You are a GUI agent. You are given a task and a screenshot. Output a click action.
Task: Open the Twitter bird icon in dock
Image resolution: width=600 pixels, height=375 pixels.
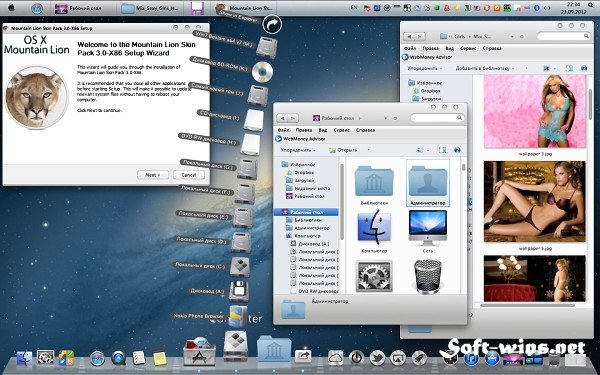(377, 358)
